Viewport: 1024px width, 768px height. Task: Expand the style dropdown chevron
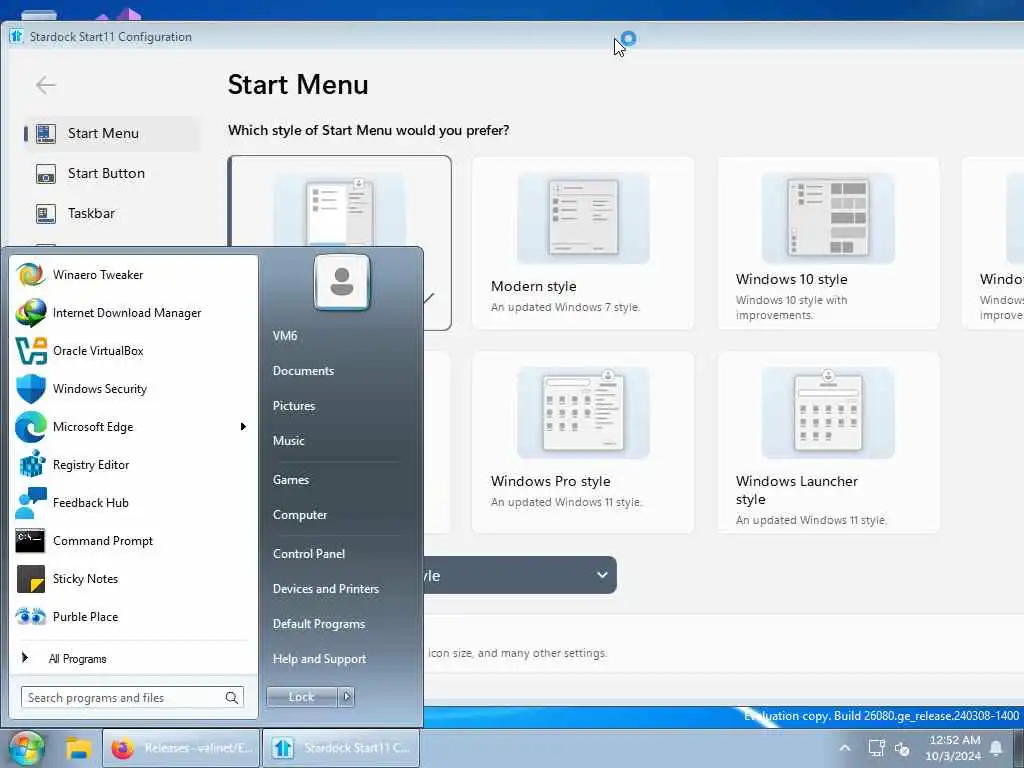pos(602,575)
